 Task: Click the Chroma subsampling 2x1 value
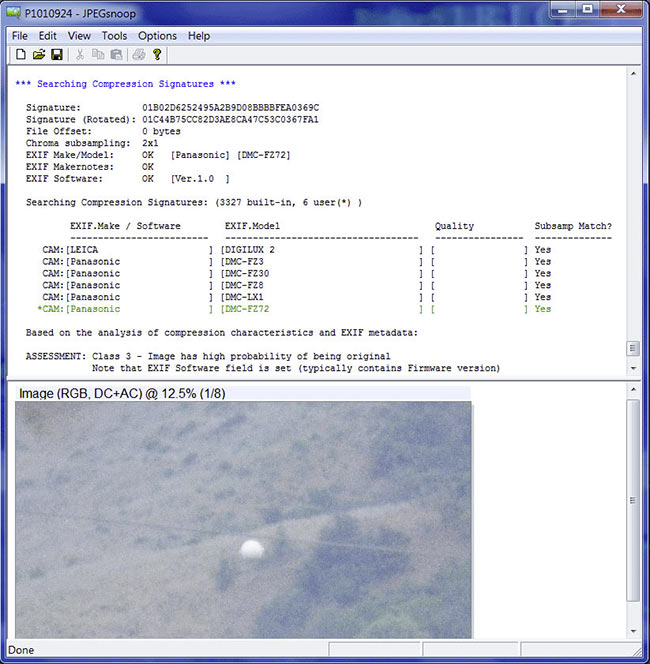pos(150,143)
